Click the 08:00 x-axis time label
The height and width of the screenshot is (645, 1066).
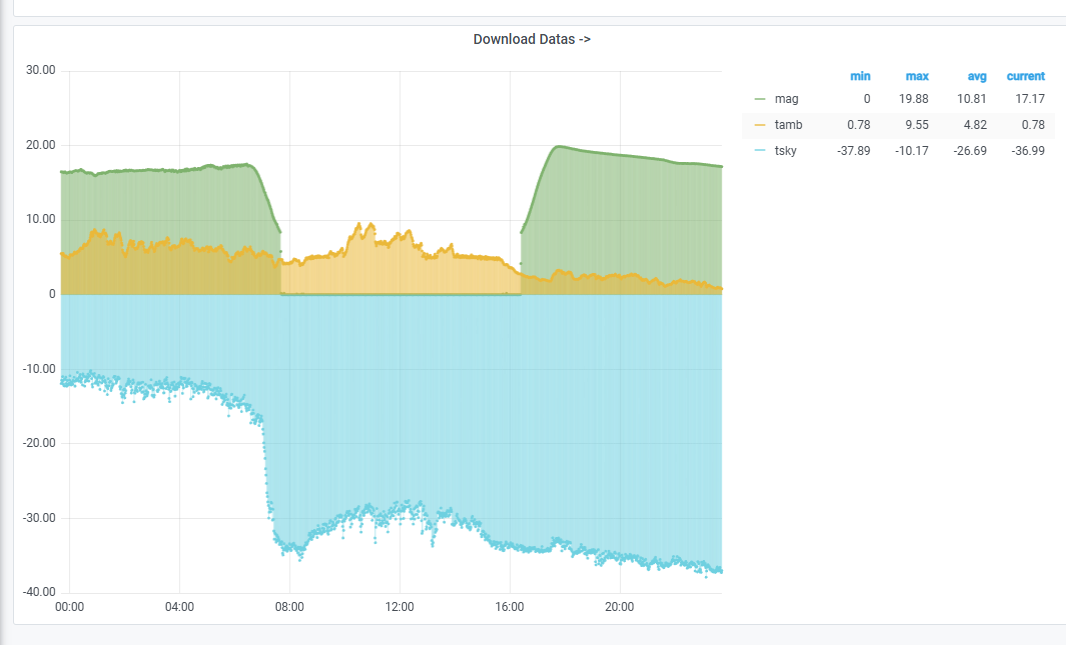289,607
